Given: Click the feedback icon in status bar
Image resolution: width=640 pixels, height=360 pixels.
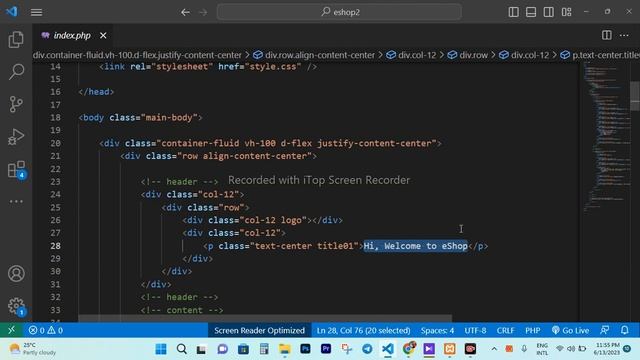Looking at the screenshot, I should click(604, 330).
